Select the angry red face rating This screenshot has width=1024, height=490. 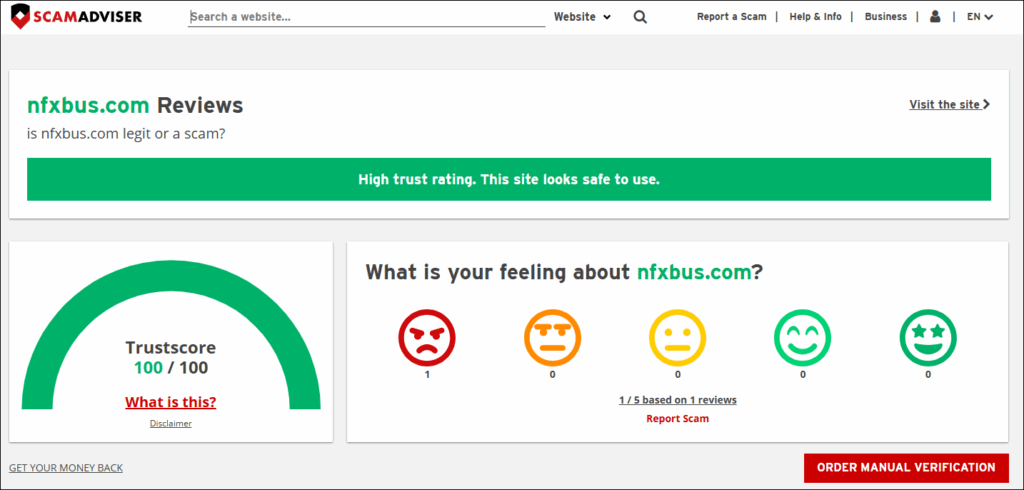click(427, 337)
